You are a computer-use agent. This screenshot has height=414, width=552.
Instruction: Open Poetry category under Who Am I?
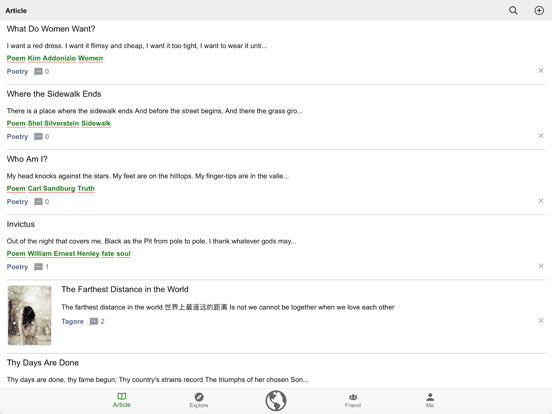(x=17, y=202)
